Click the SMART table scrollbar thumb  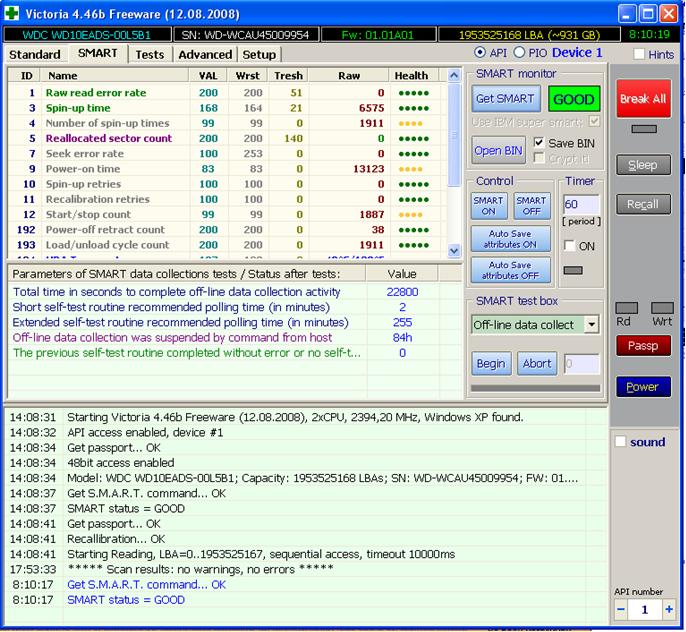click(454, 134)
